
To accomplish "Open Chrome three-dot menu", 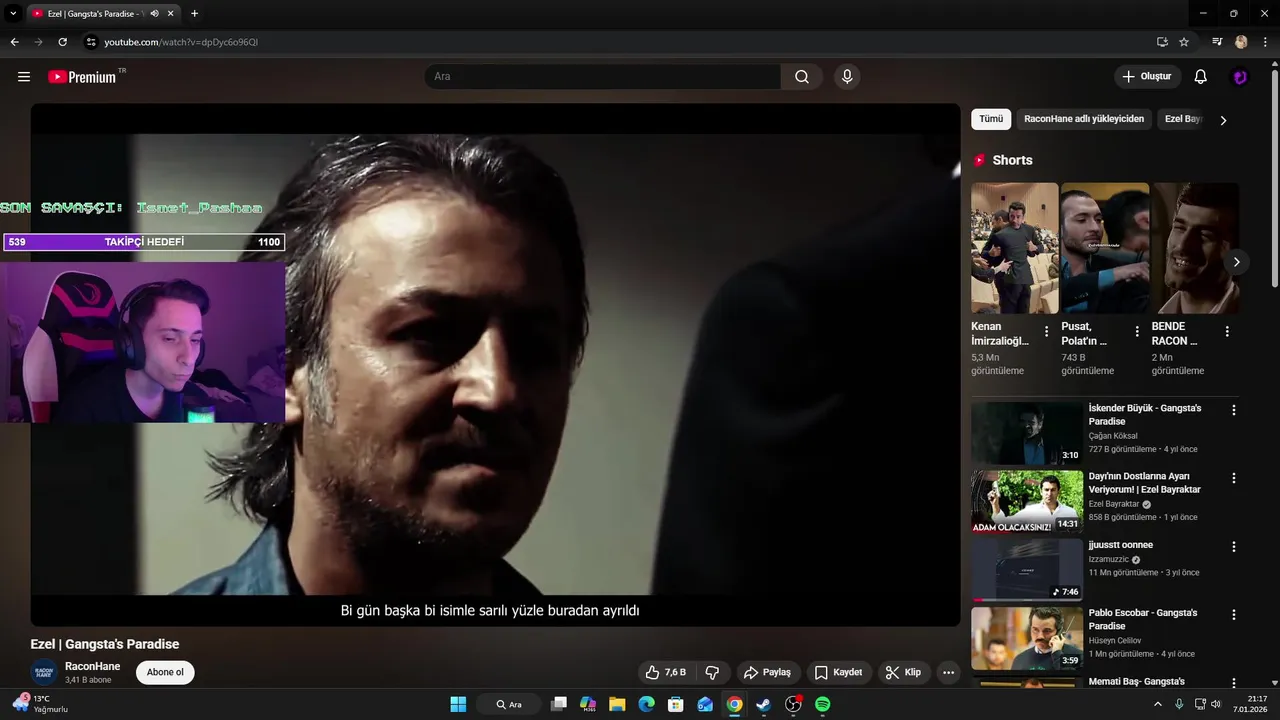I will (1265, 42).
